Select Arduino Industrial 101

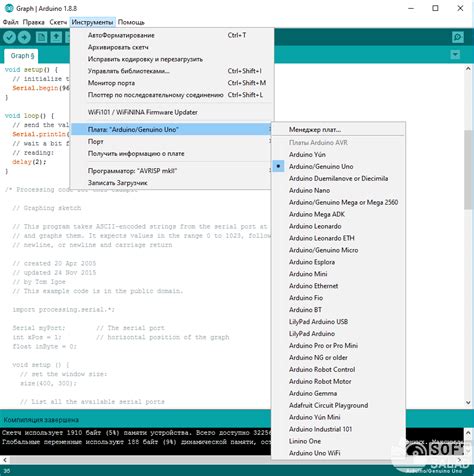(x=339, y=429)
